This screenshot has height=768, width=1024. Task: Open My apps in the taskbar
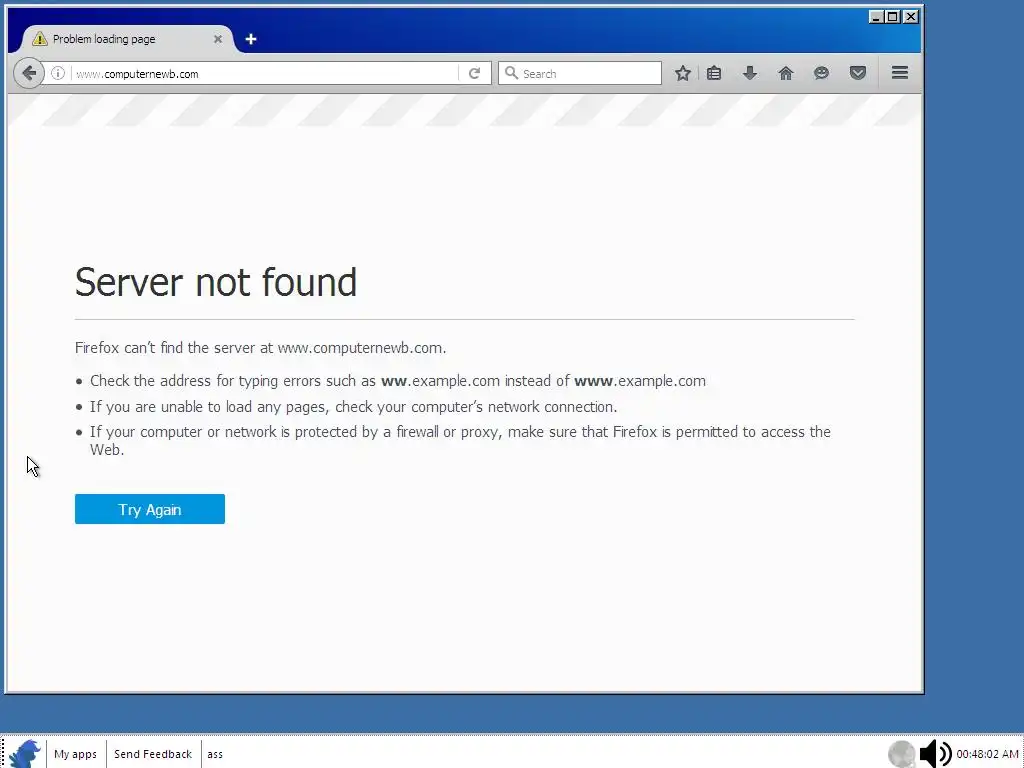(x=75, y=754)
